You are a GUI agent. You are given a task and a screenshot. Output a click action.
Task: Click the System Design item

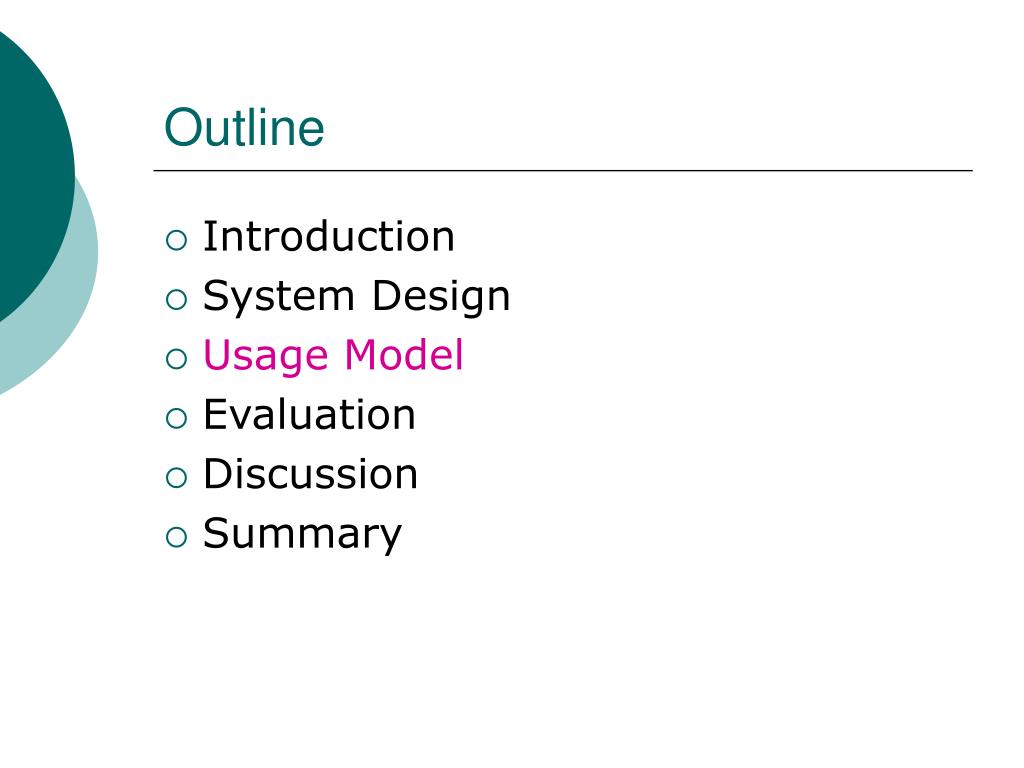(357, 297)
